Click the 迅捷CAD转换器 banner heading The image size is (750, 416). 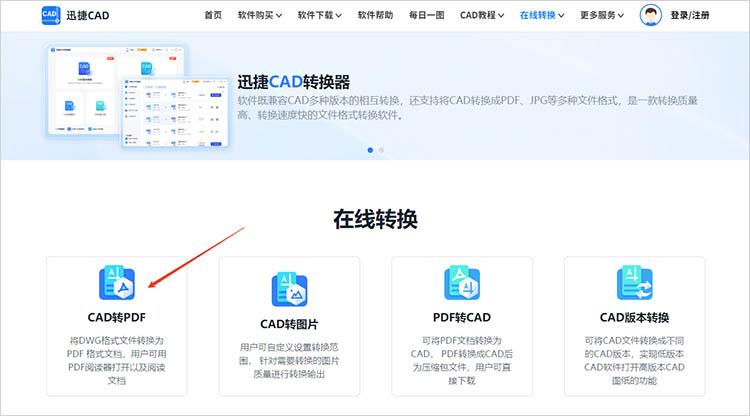coord(294,82)
